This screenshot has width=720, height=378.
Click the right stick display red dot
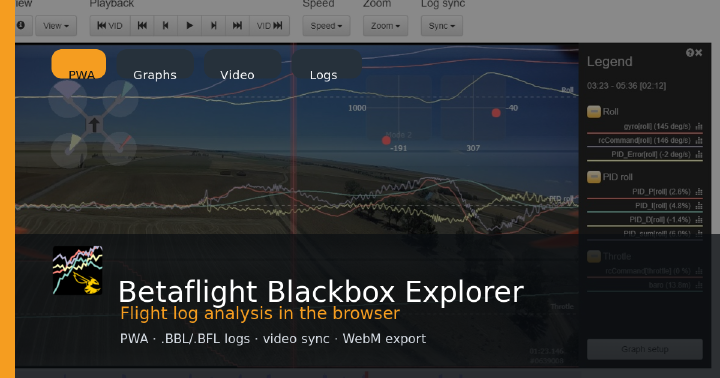point(496,113)
